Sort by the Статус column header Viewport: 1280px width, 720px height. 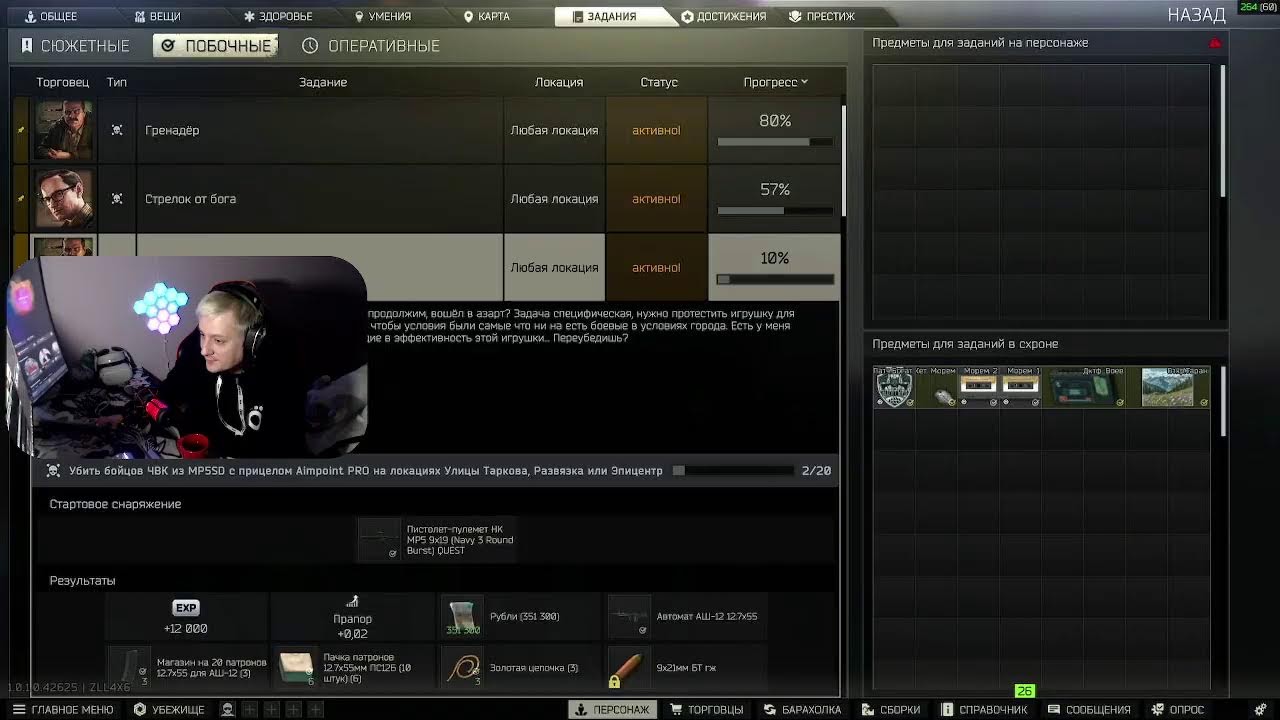click(658, 82)
